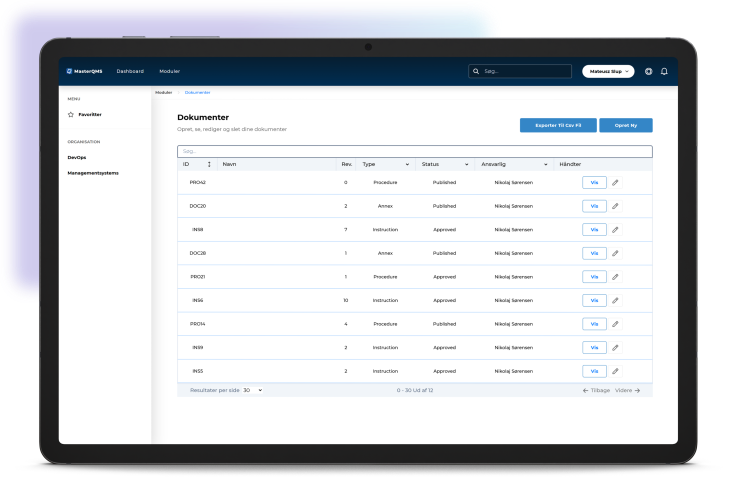Expand the Ansvarlig column filter
The height and width of the screenshot is (478, 732).
pos(545,164)
